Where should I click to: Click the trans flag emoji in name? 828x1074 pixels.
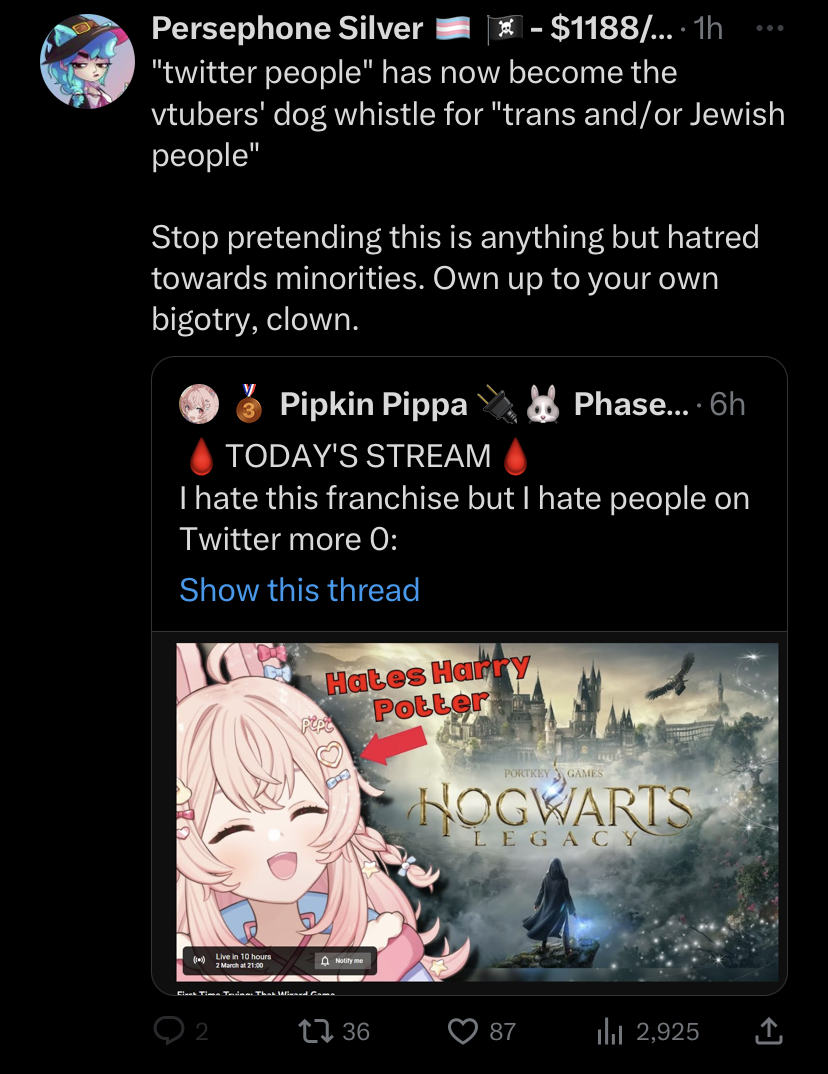tap(453, 29)
